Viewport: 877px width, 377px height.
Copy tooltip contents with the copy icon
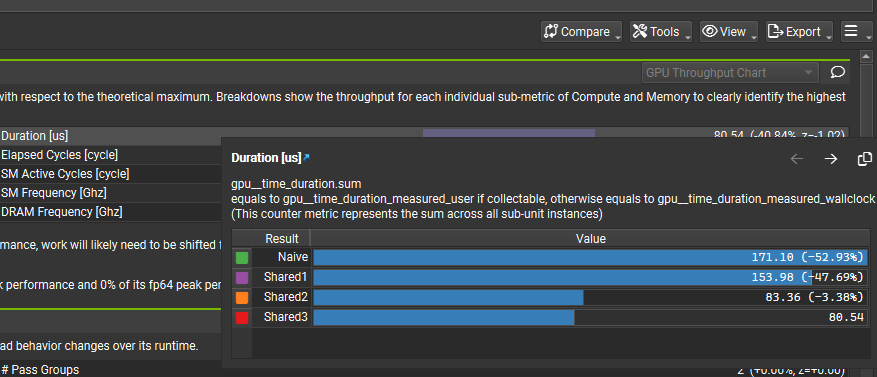865,159
